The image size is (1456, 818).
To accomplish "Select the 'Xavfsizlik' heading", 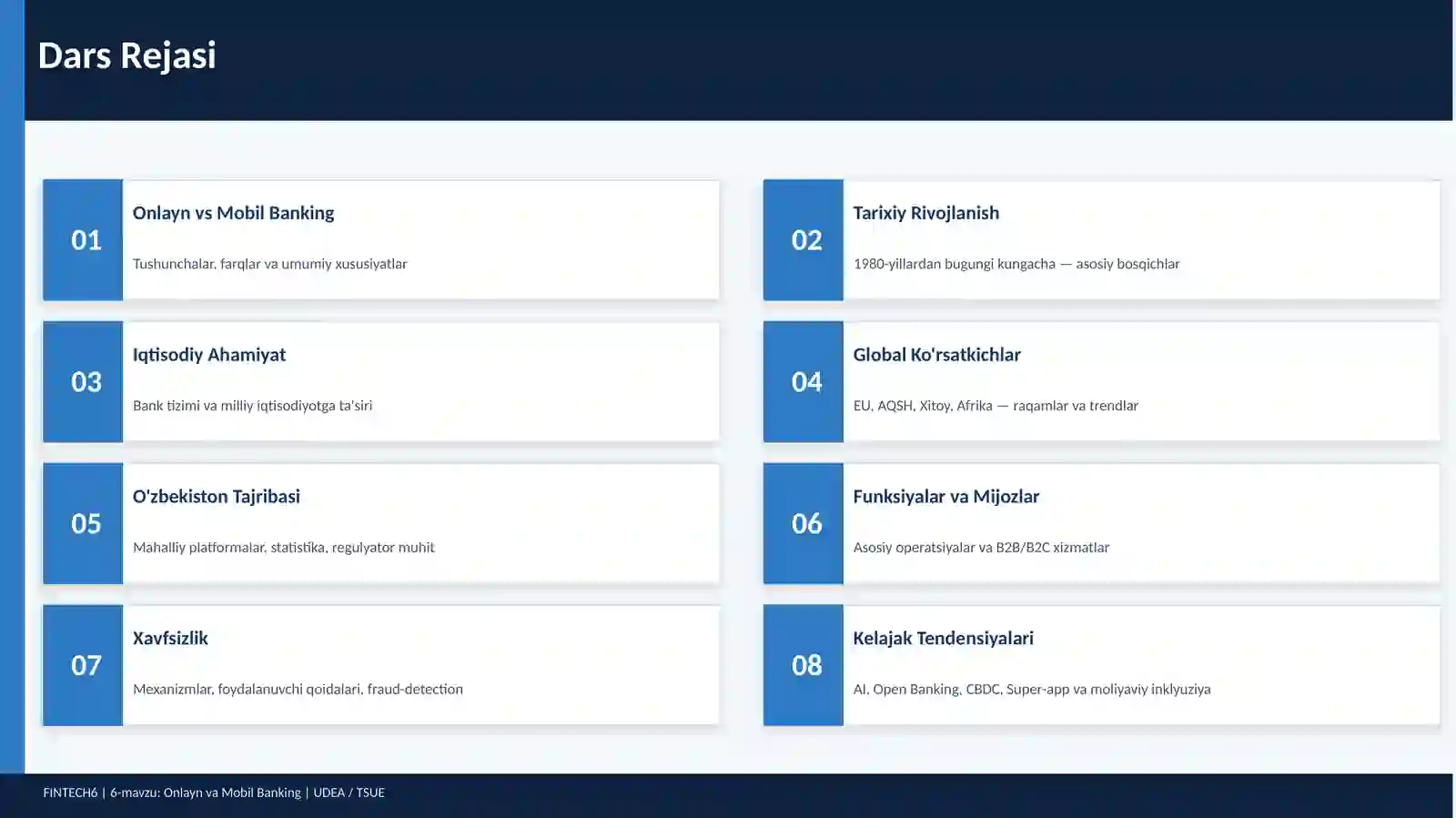I will (170, 639).
